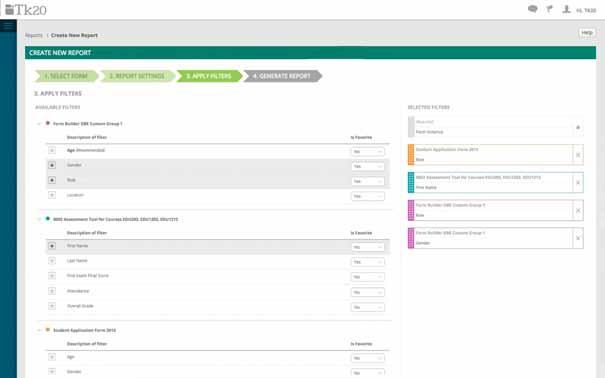
Task: Click the flag icon in the header
Action: point(549,9)
